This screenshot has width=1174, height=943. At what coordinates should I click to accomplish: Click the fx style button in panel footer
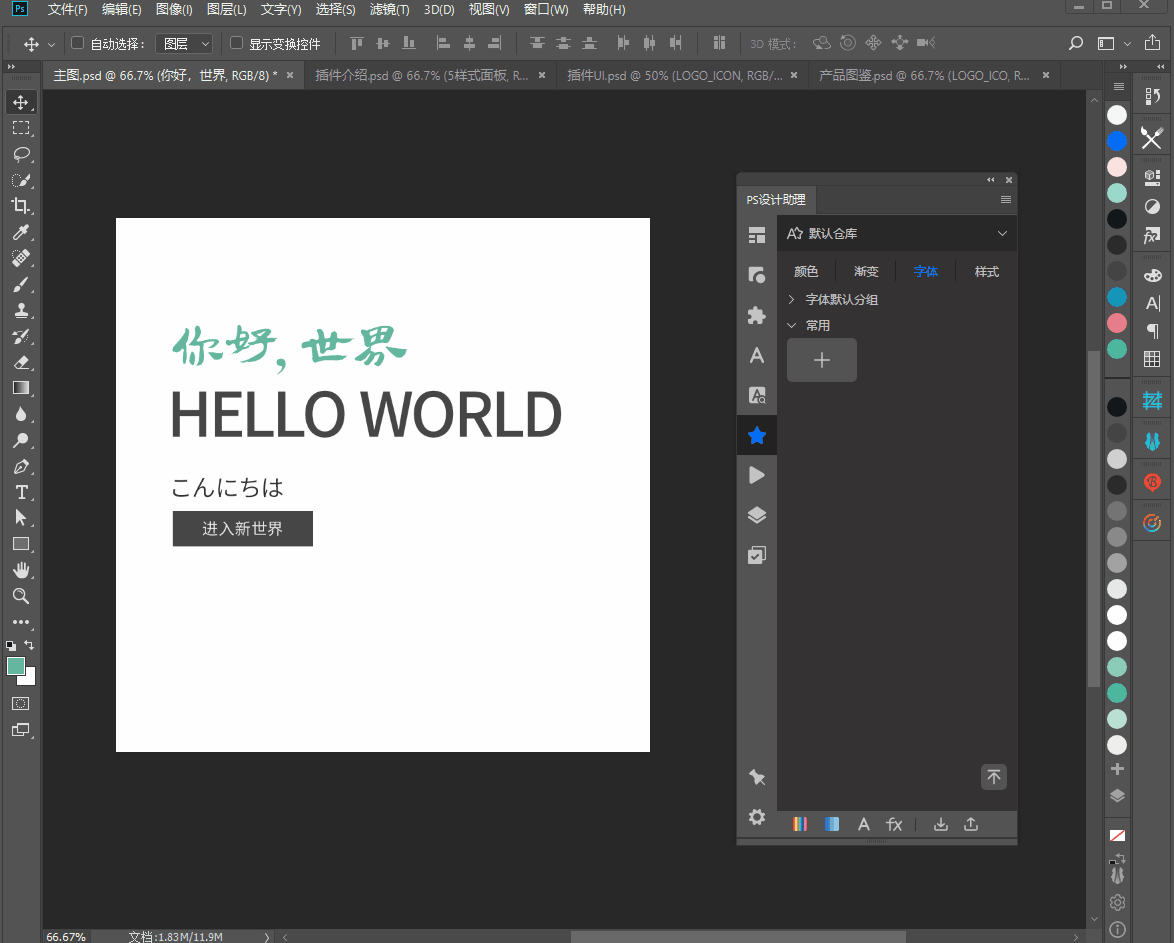pos(894,825)
